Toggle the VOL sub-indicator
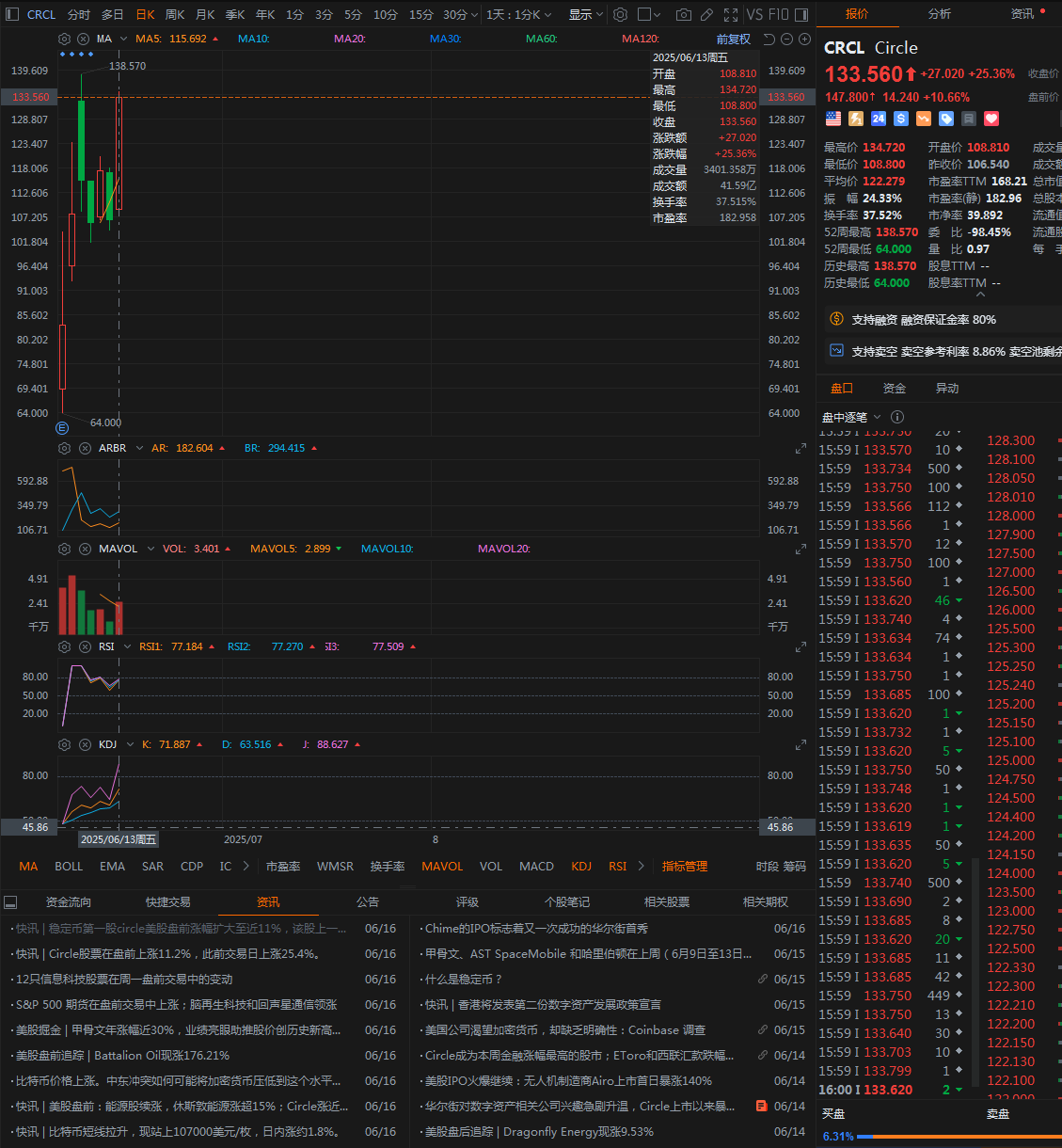1062x1148 pixels. click(491, 866)
